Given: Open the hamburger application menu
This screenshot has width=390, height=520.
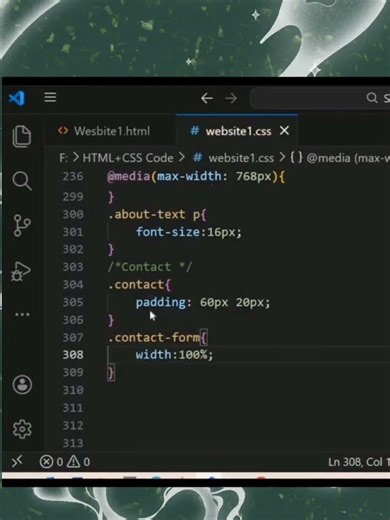Looking at the screenshot, I should (50, 97).
